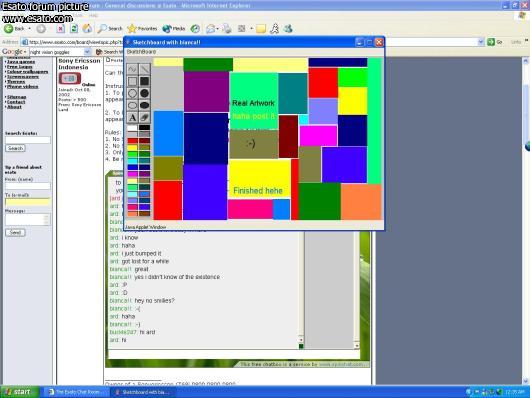
Task: Pick the text A tool
Action: 132,118
